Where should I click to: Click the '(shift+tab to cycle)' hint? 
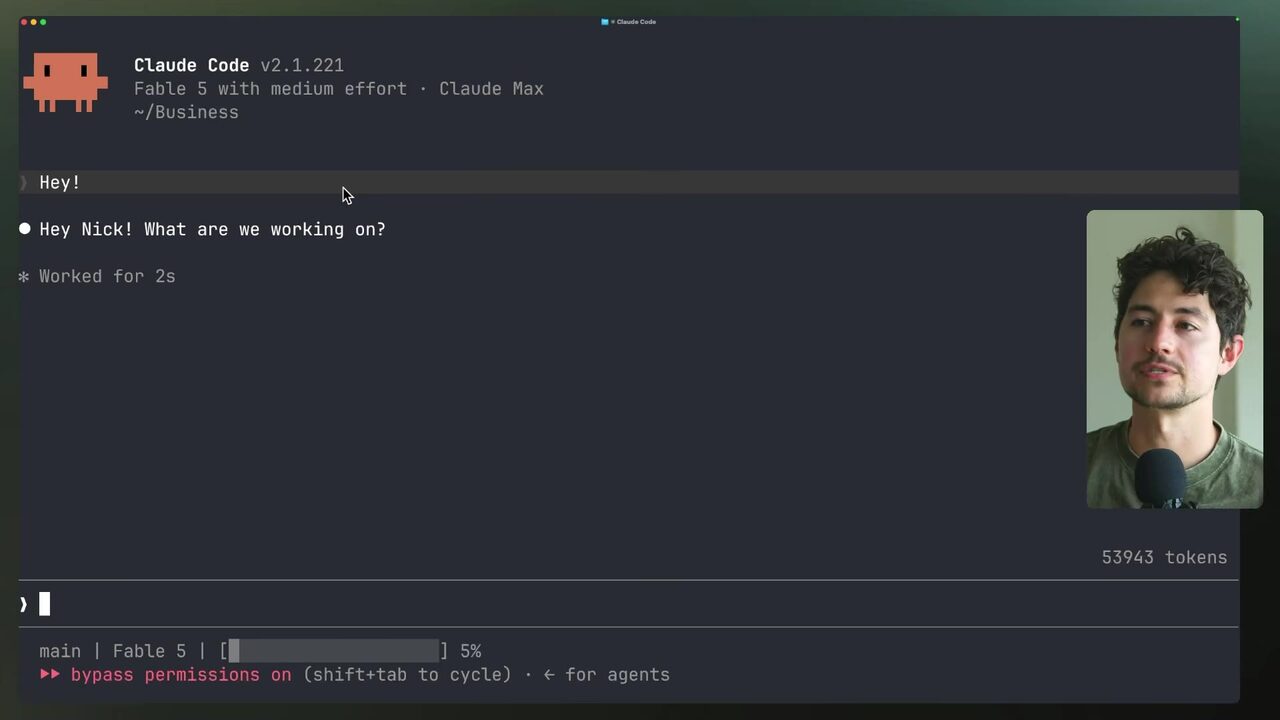(407, 675)
